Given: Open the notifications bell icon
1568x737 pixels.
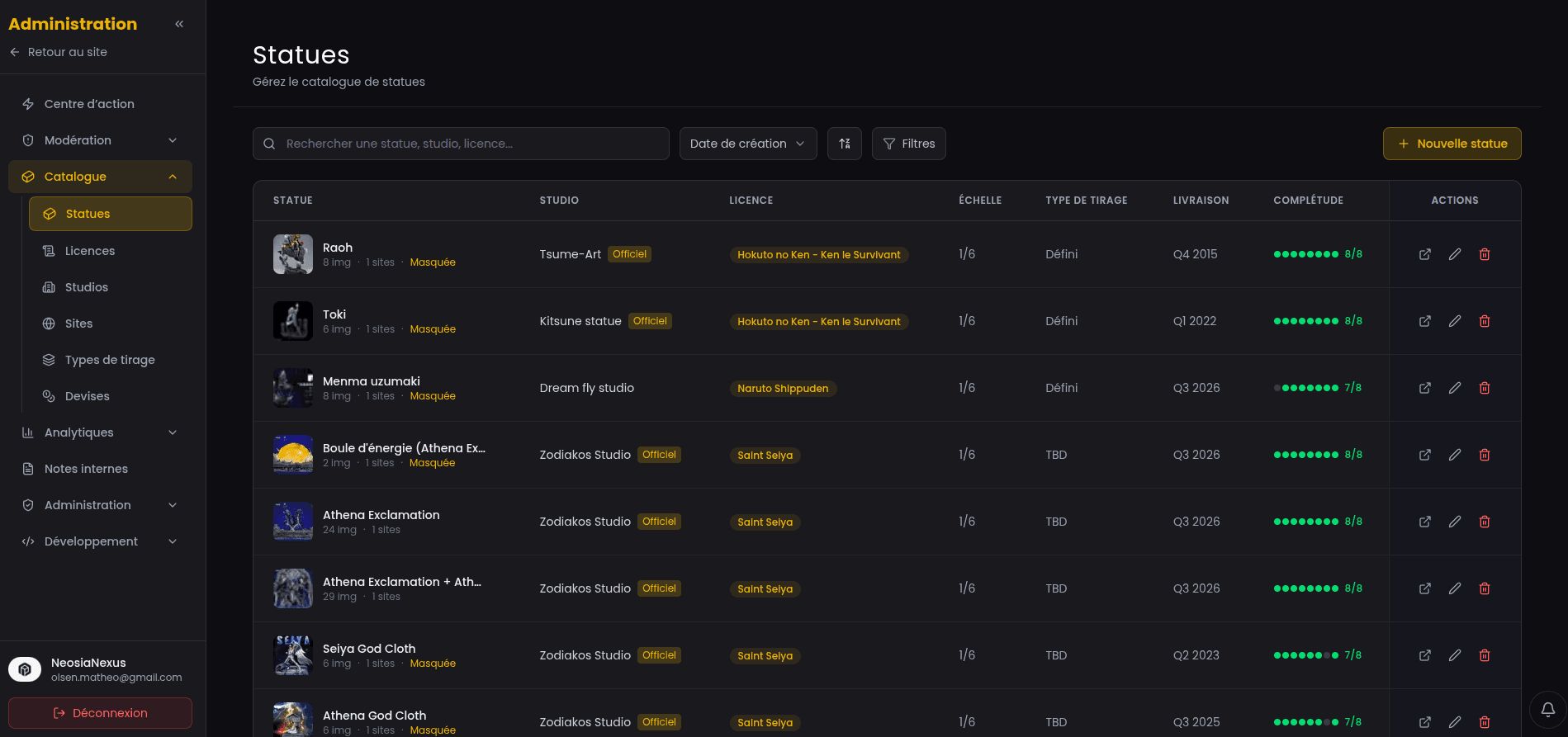Looking at the screenshot, I should [x=1547, y=709].
